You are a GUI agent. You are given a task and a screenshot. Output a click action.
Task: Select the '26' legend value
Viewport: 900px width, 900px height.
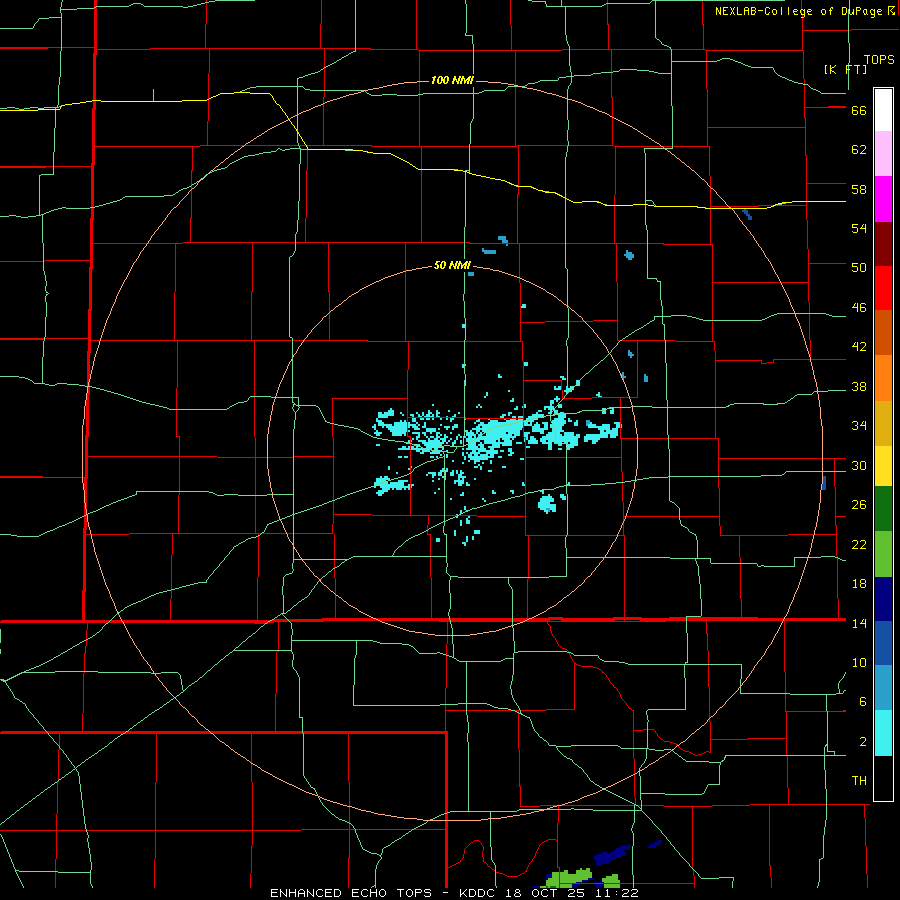tap(859, 505)
